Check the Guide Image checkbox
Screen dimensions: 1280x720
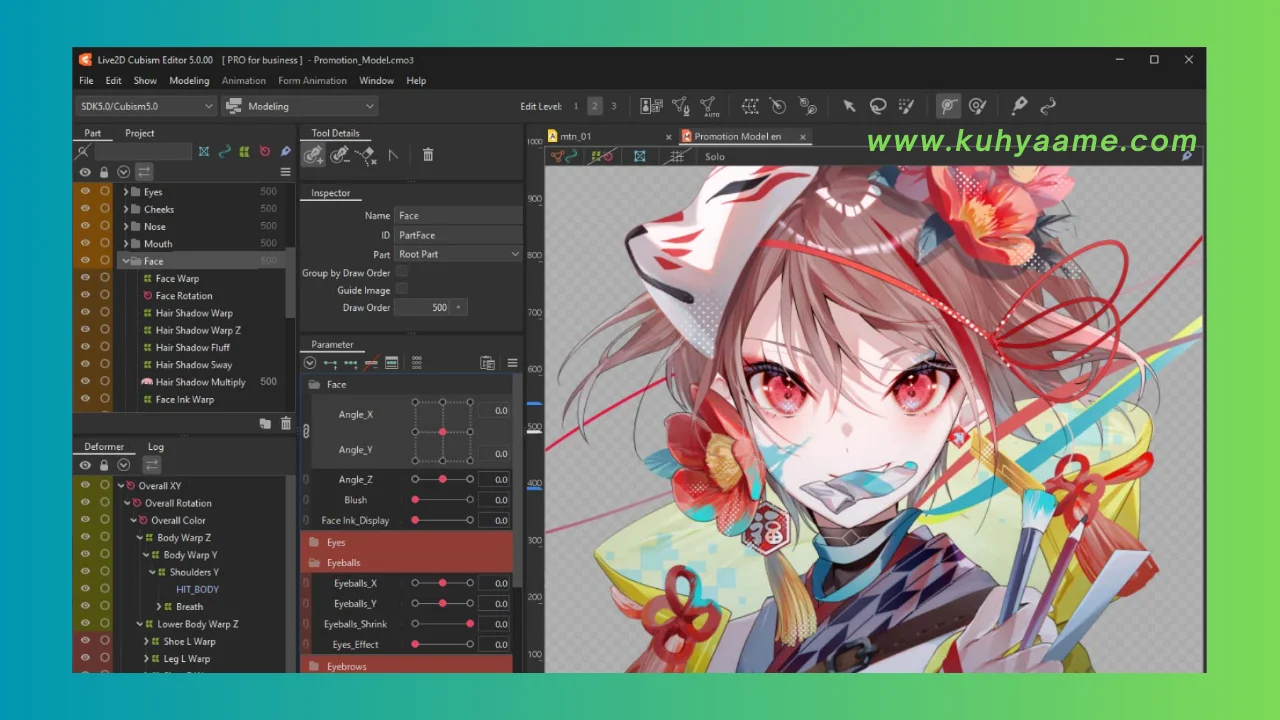point(402,289)
